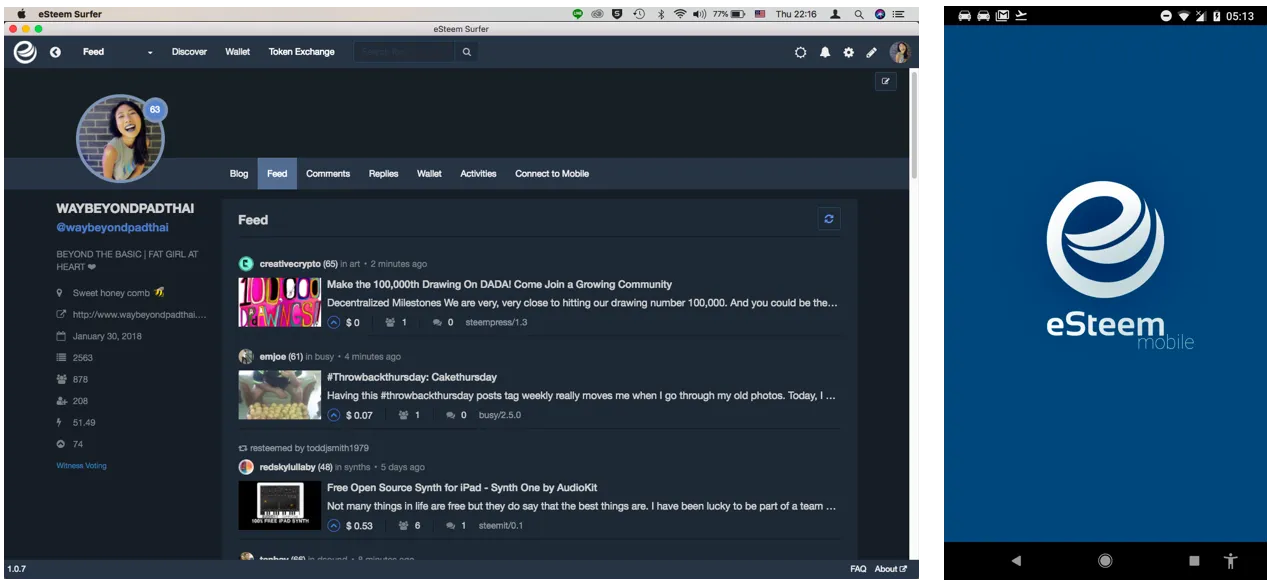Open settings gear icon in the navbar
This screenshot has width=1273, height=586.
[x=848, y=52]
